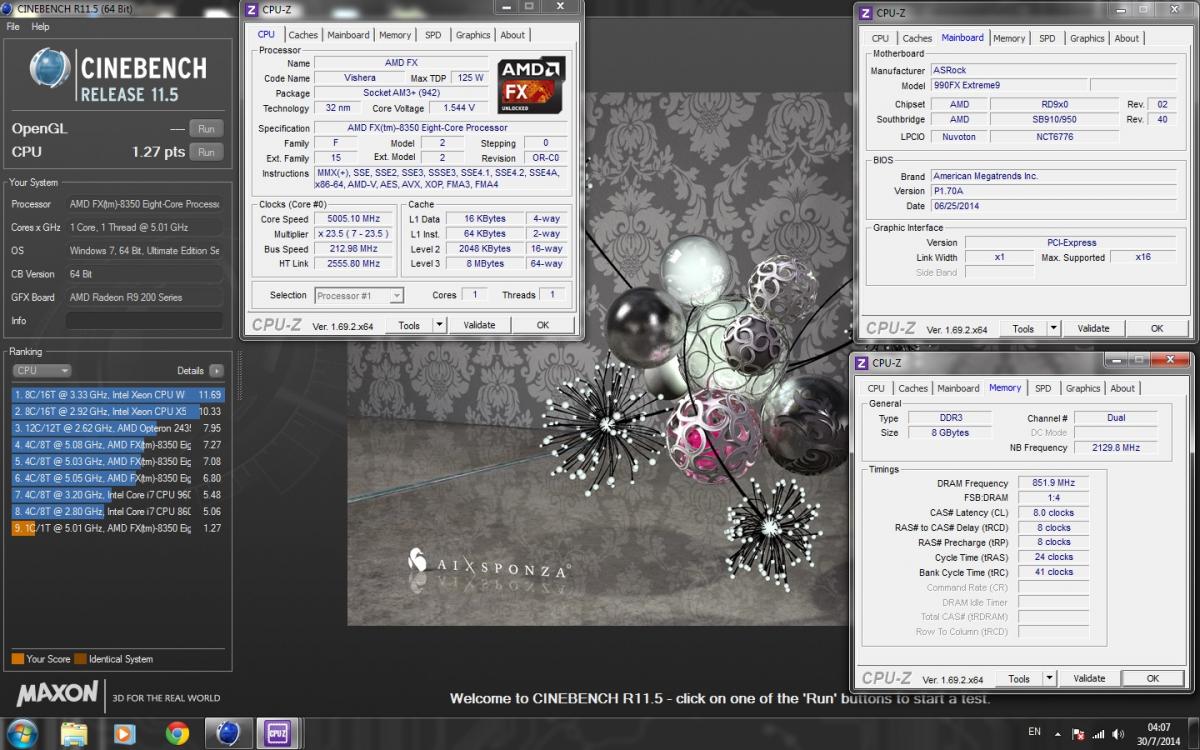Click the MAXON logo at the bottom left
1200x750 pixels.
coord(57,693)
